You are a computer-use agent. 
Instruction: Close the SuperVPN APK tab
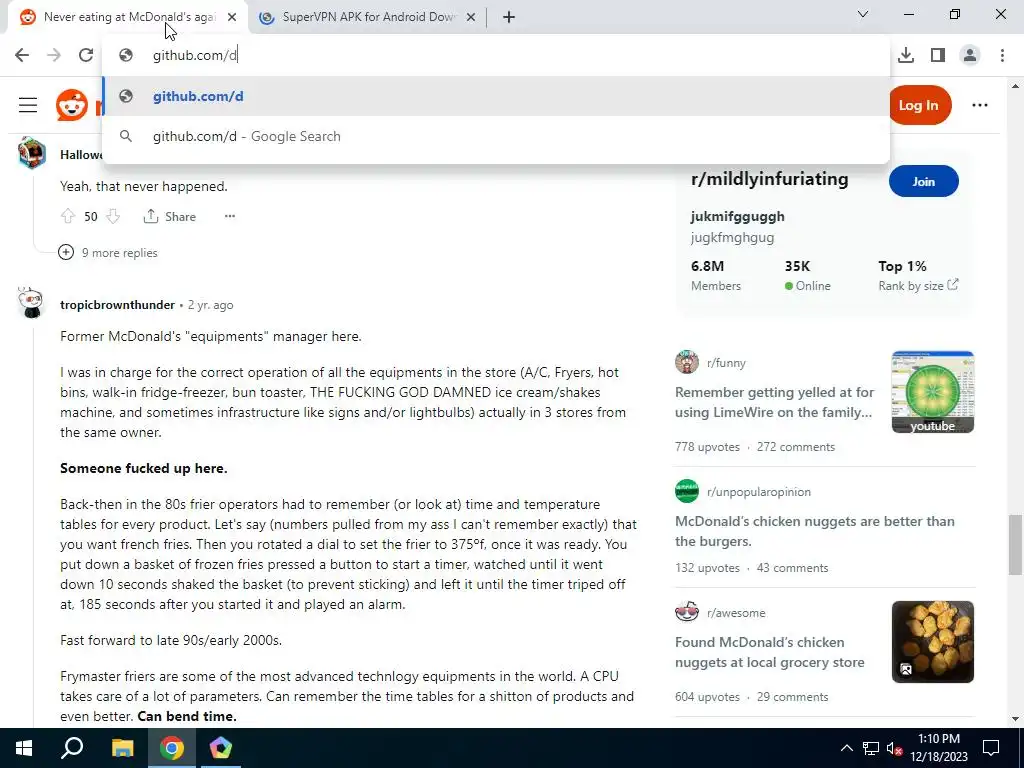pos(471,18)
